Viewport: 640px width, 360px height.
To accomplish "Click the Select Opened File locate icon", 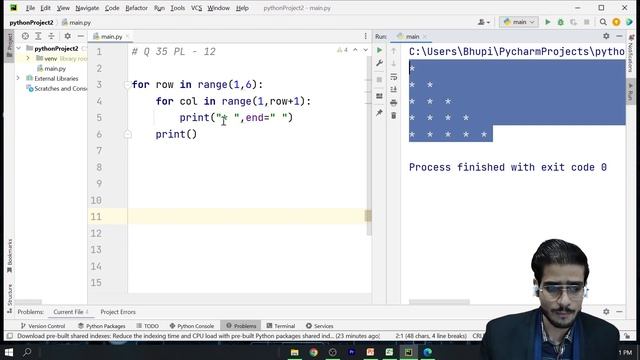I will [x=25, y=36].
